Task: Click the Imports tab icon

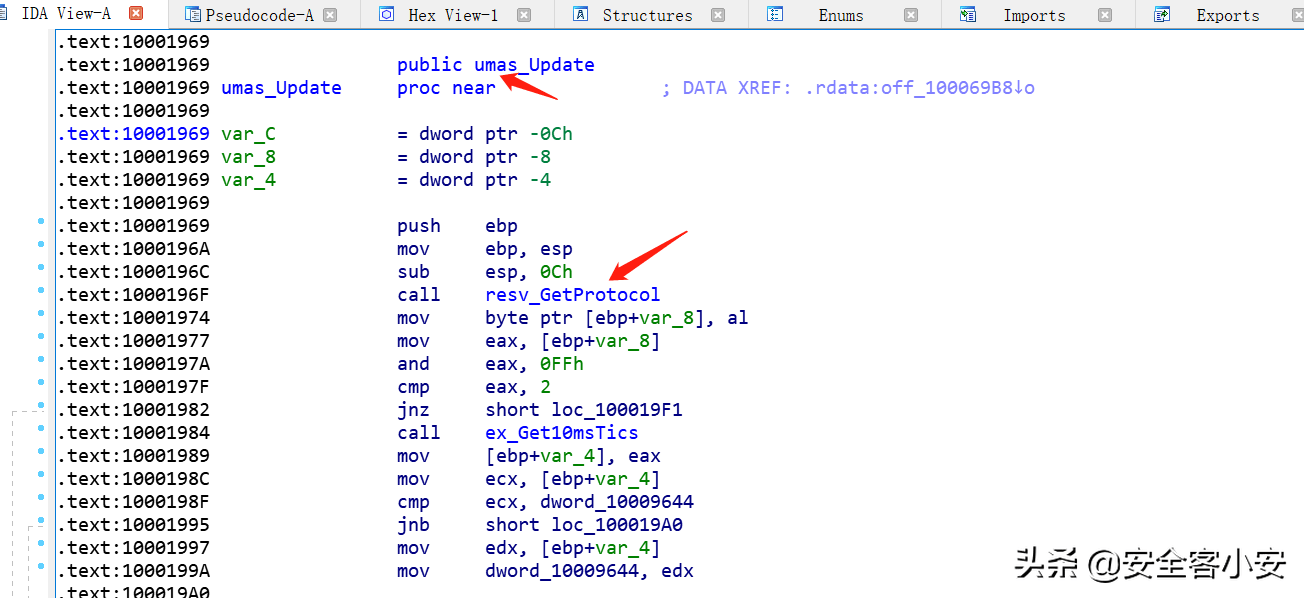Action: tap(968, 15)
